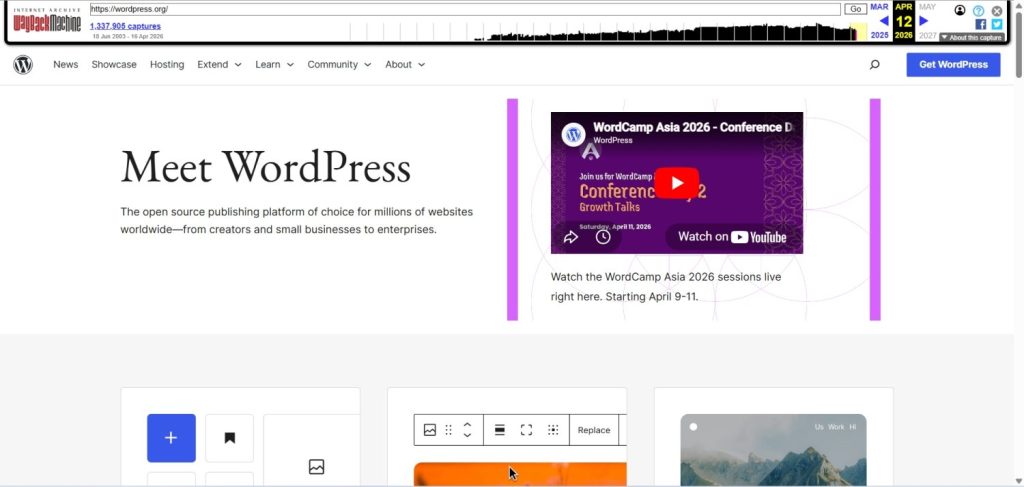Screen dimensions: 1024x487
Task: Open the Wayback help question mark icon
Action: [x=978, y=11]
